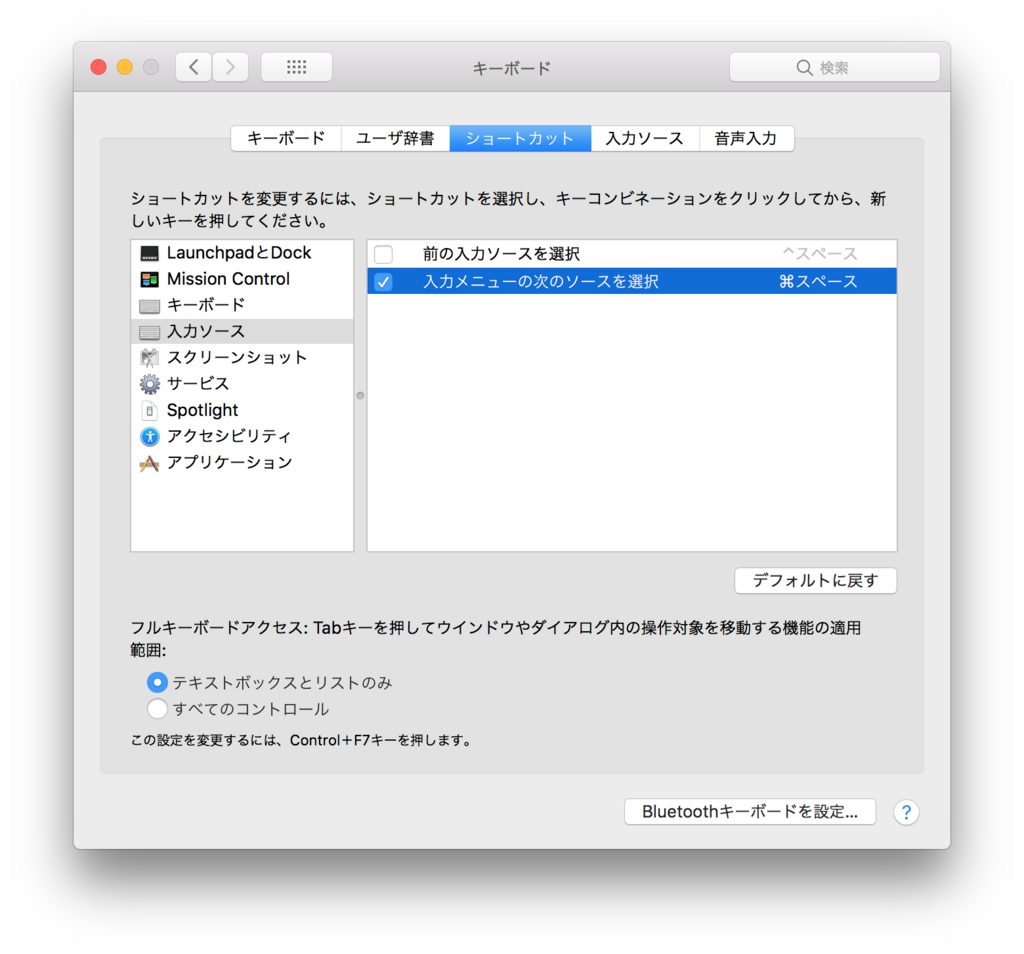Open Bluetoothキーボードを設定 dialog
This screenshot has width=1024, height=954.
[x=749, y=811]
